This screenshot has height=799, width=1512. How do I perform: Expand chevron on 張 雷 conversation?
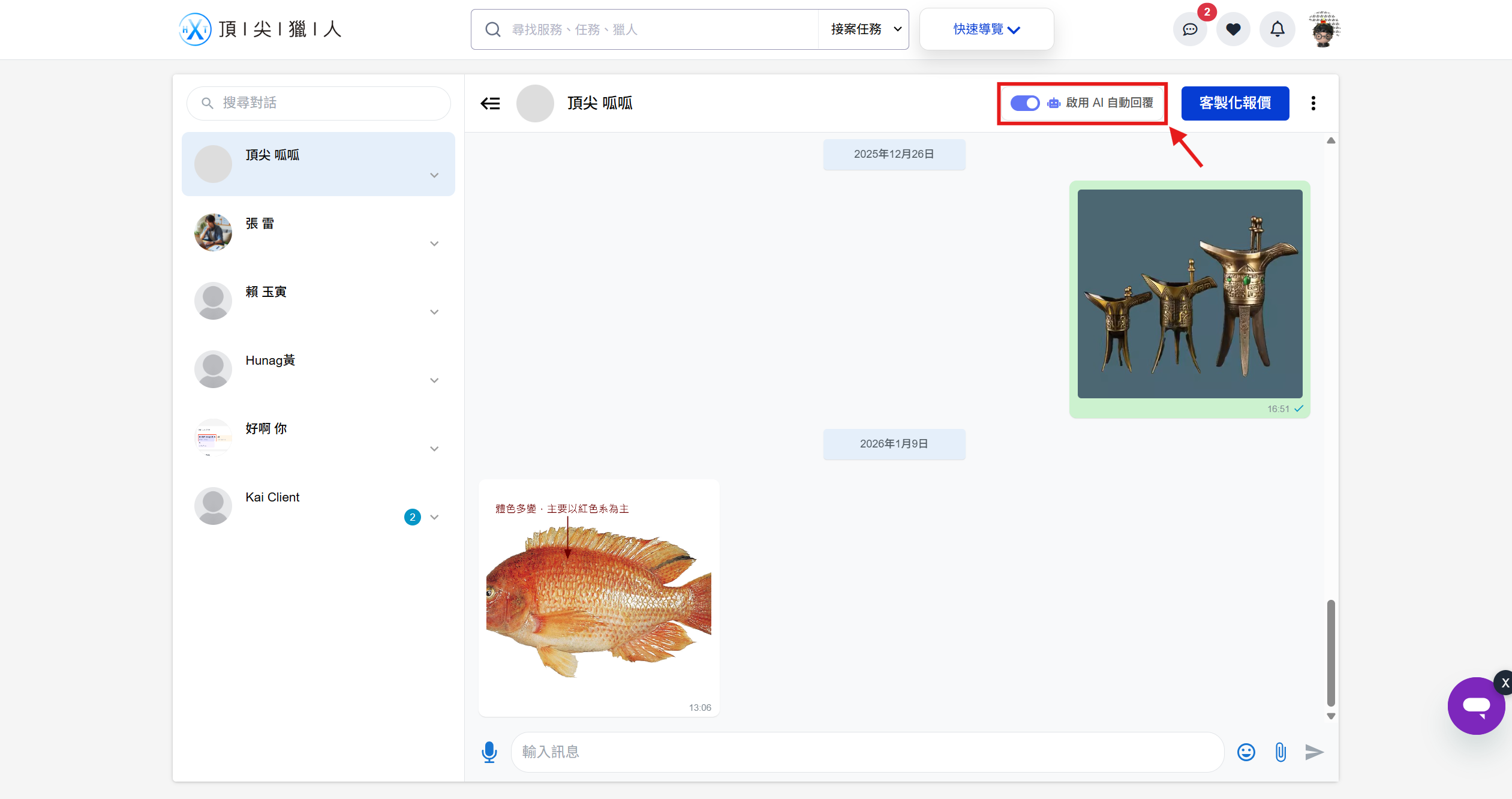(434, 244)
